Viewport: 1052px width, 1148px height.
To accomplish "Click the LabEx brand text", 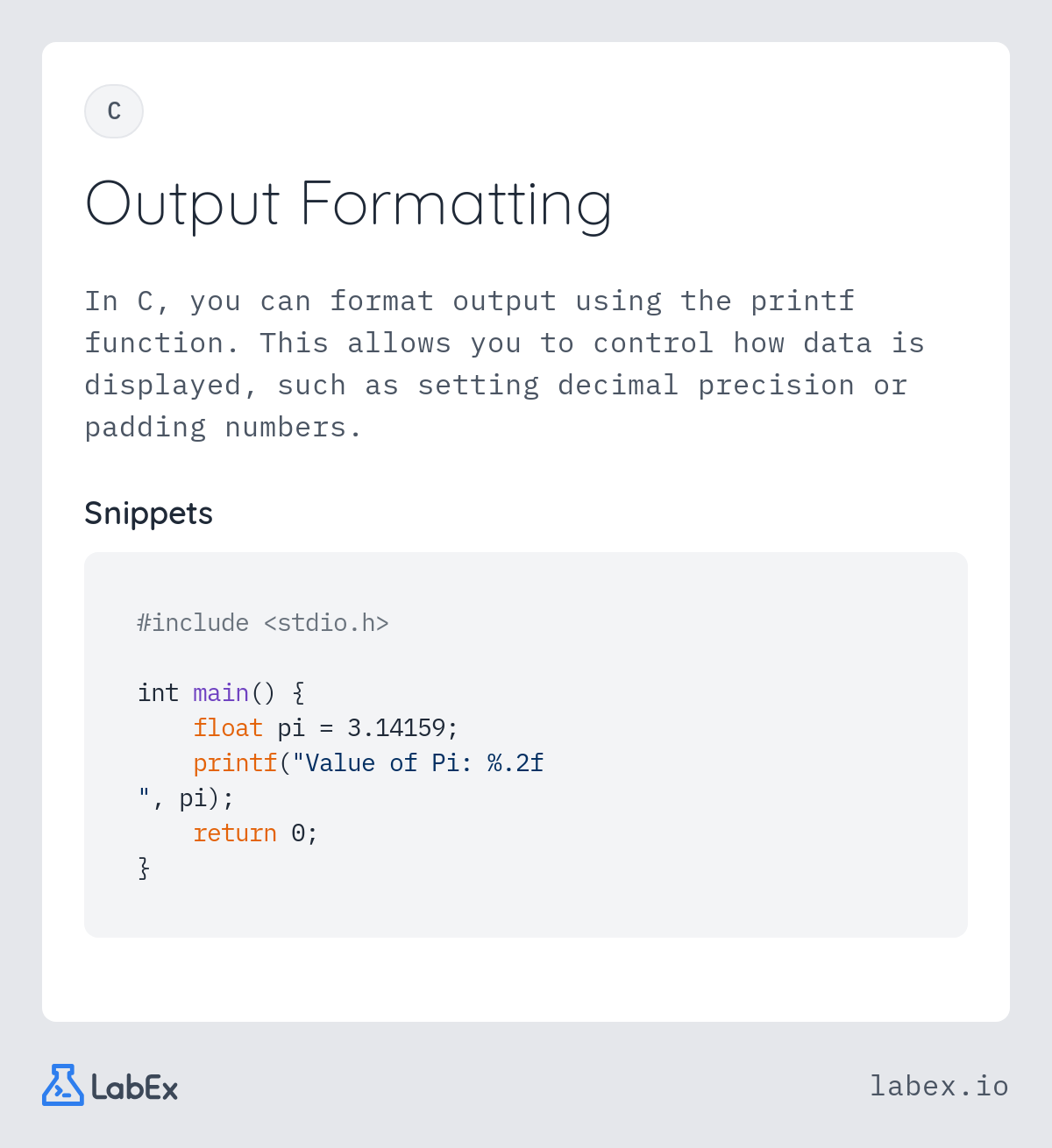I will click(x=135, y=1088).
